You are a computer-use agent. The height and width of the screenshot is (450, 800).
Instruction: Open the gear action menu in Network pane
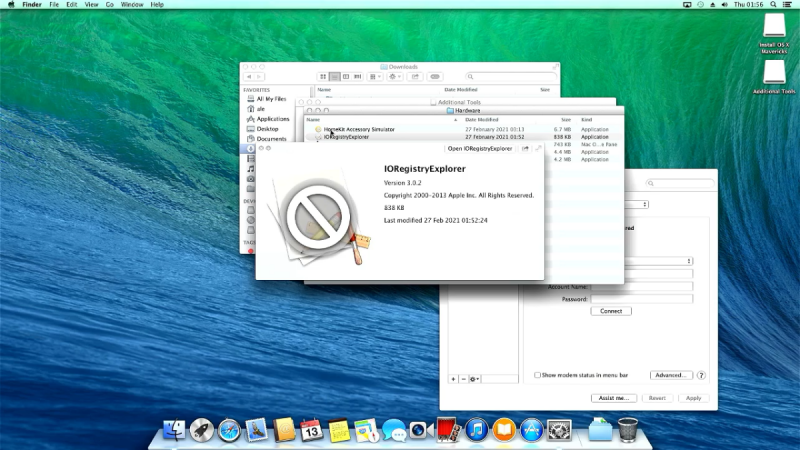[475, 379]
